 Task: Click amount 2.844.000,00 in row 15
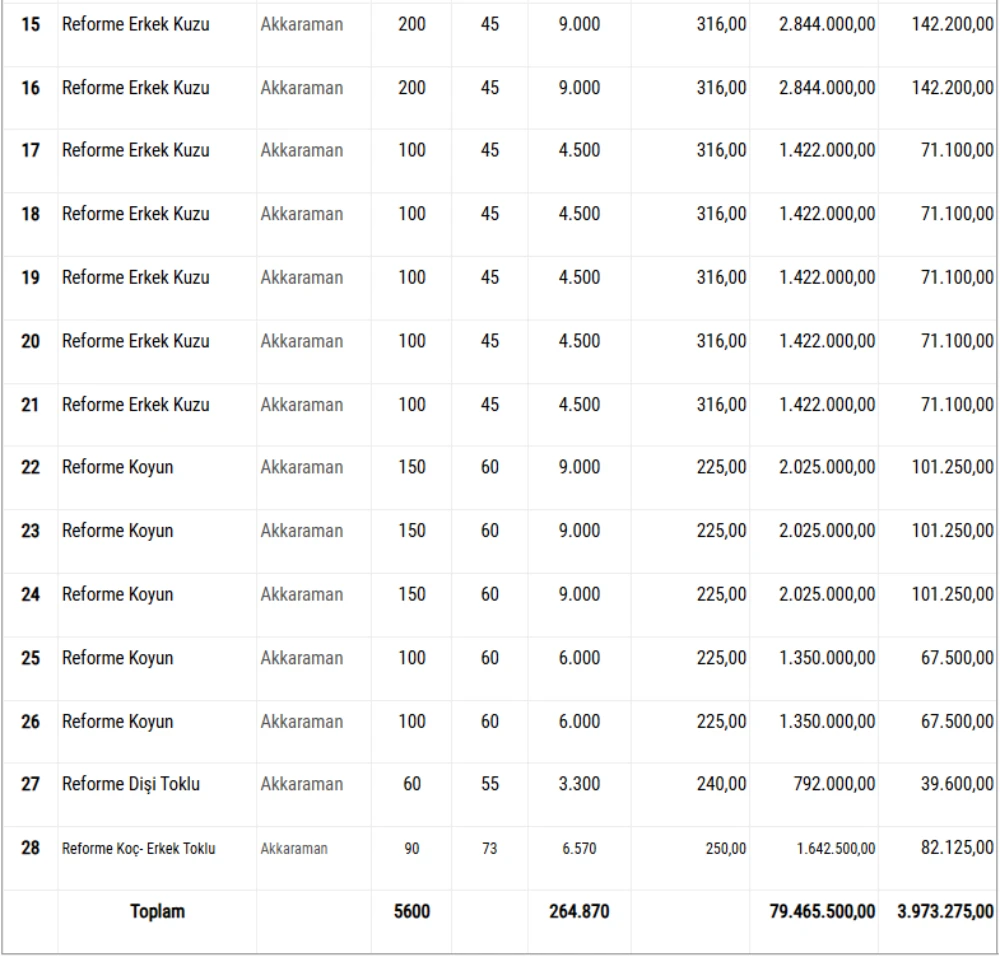pos(827,24)
